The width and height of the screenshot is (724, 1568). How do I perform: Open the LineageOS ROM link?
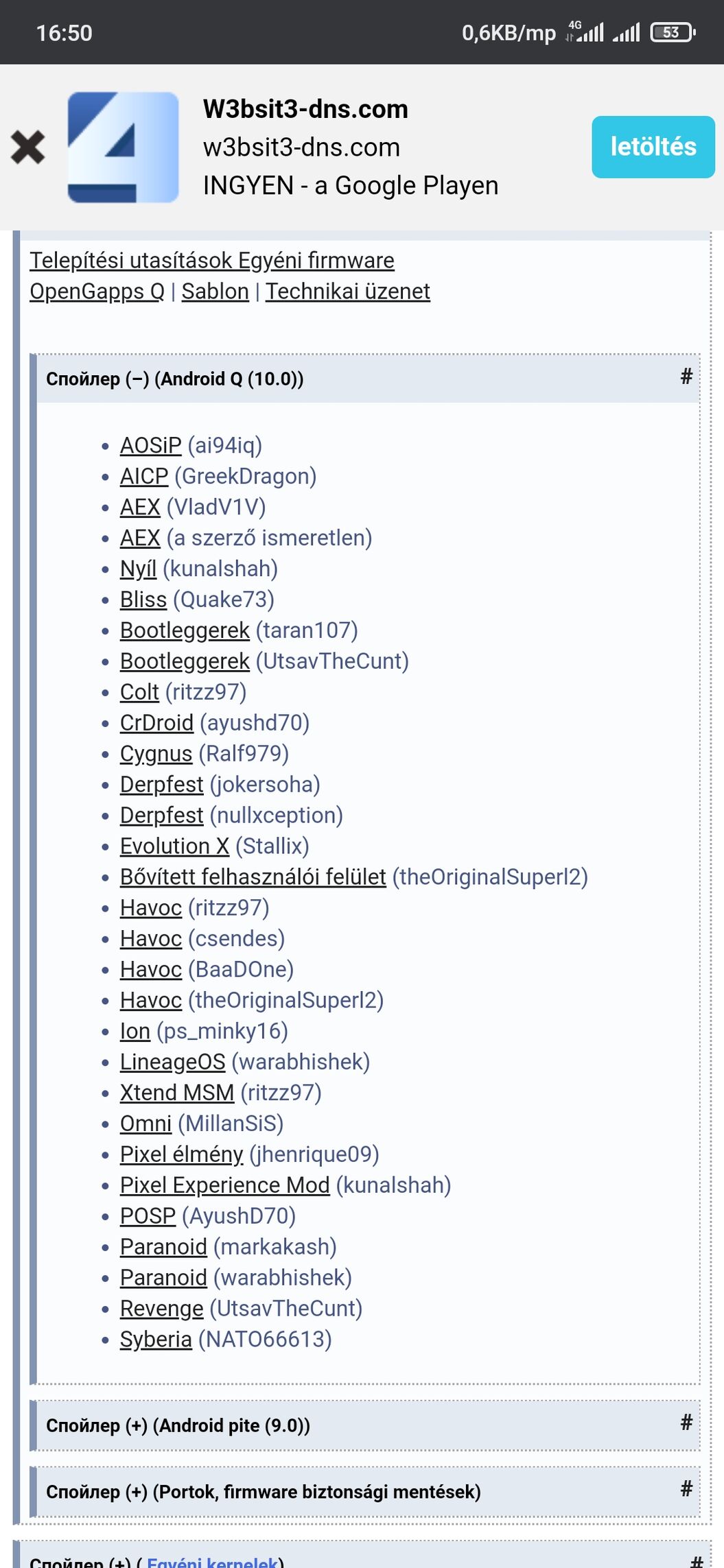(173, 1062)
